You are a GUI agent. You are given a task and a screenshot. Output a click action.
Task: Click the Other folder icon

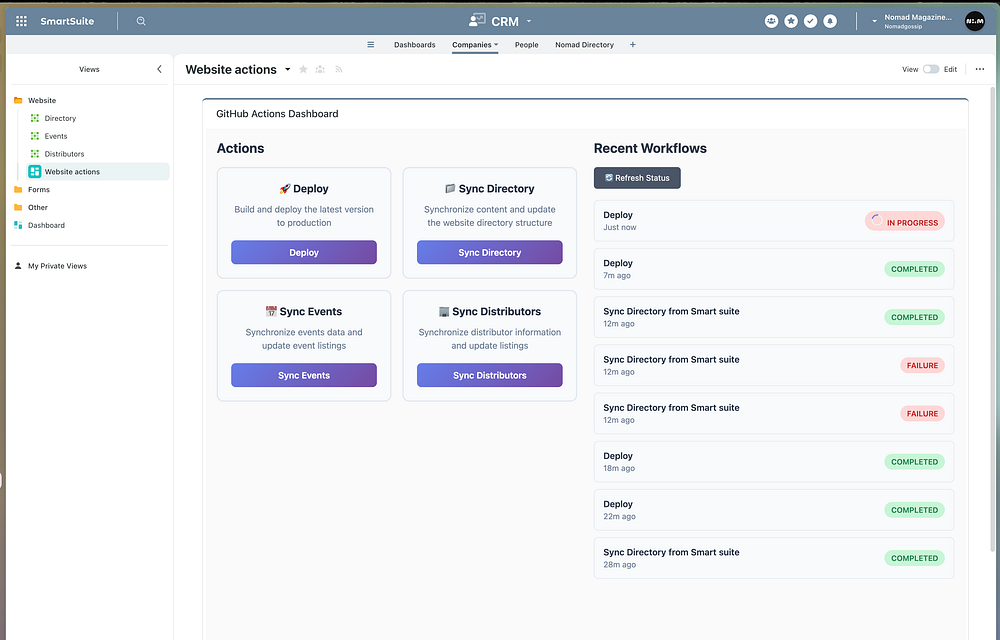click(18, 207)
